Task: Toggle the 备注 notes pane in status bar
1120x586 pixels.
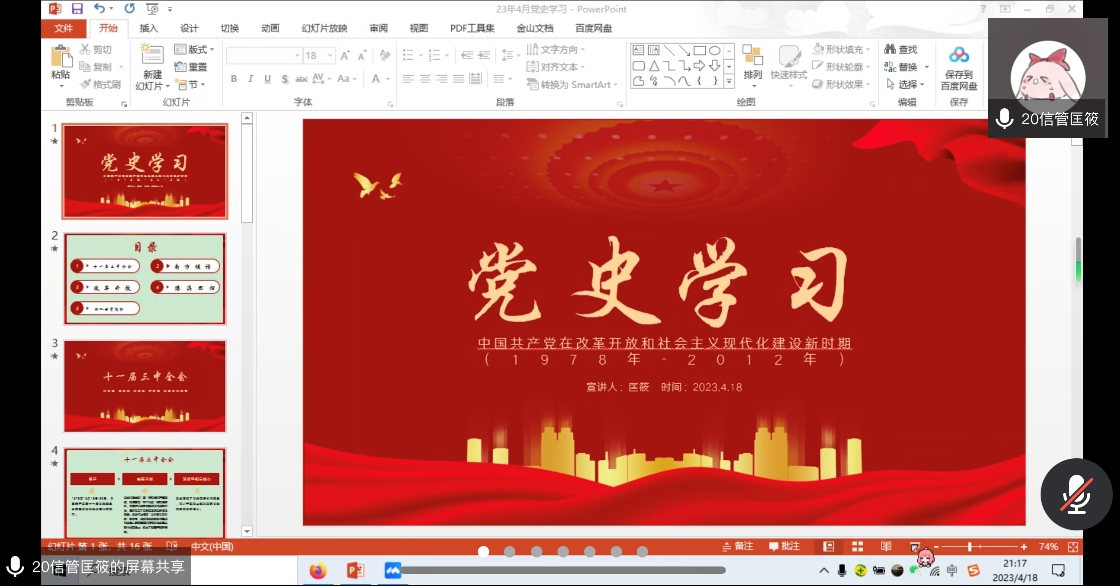Action: tap(737, 547)
